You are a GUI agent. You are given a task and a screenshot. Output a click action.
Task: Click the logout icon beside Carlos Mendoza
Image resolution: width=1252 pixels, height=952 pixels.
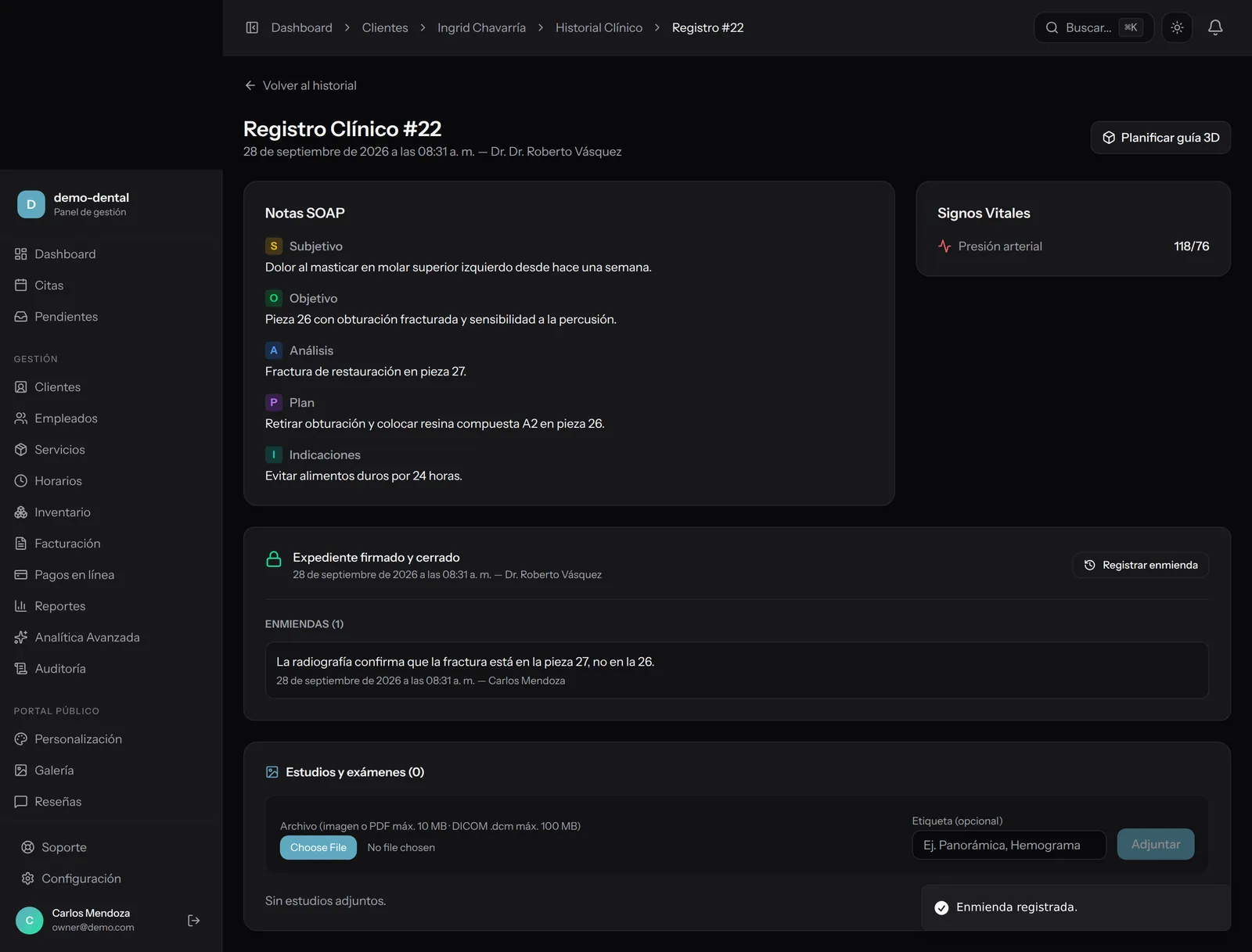(194, 921)
